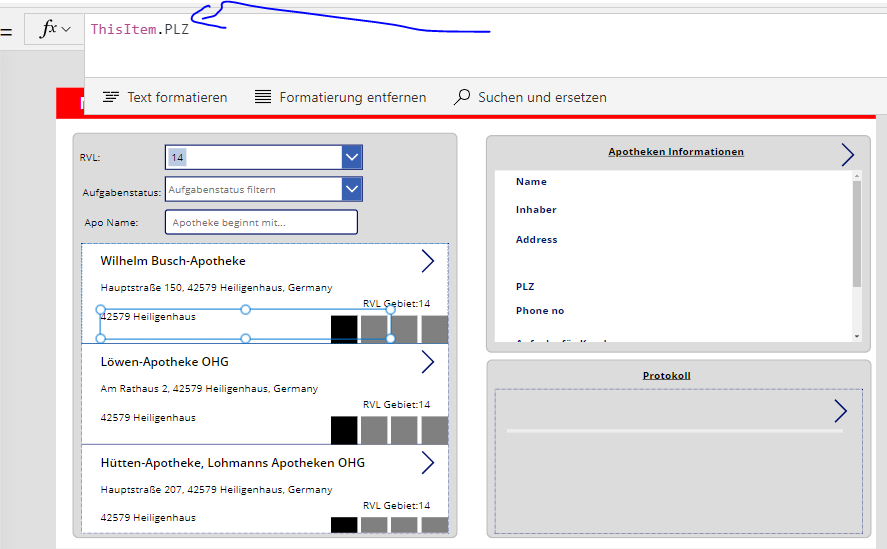This screenshot has height=549, width=887.
Task: Click black status square in Löwen-Apotheke row
Action: pos(344,430)
